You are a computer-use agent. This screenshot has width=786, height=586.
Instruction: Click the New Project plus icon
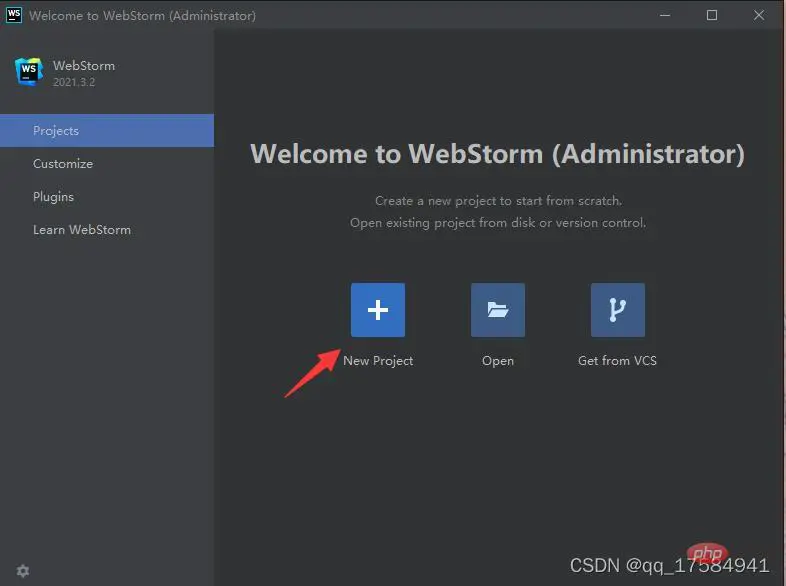(377, 310)
